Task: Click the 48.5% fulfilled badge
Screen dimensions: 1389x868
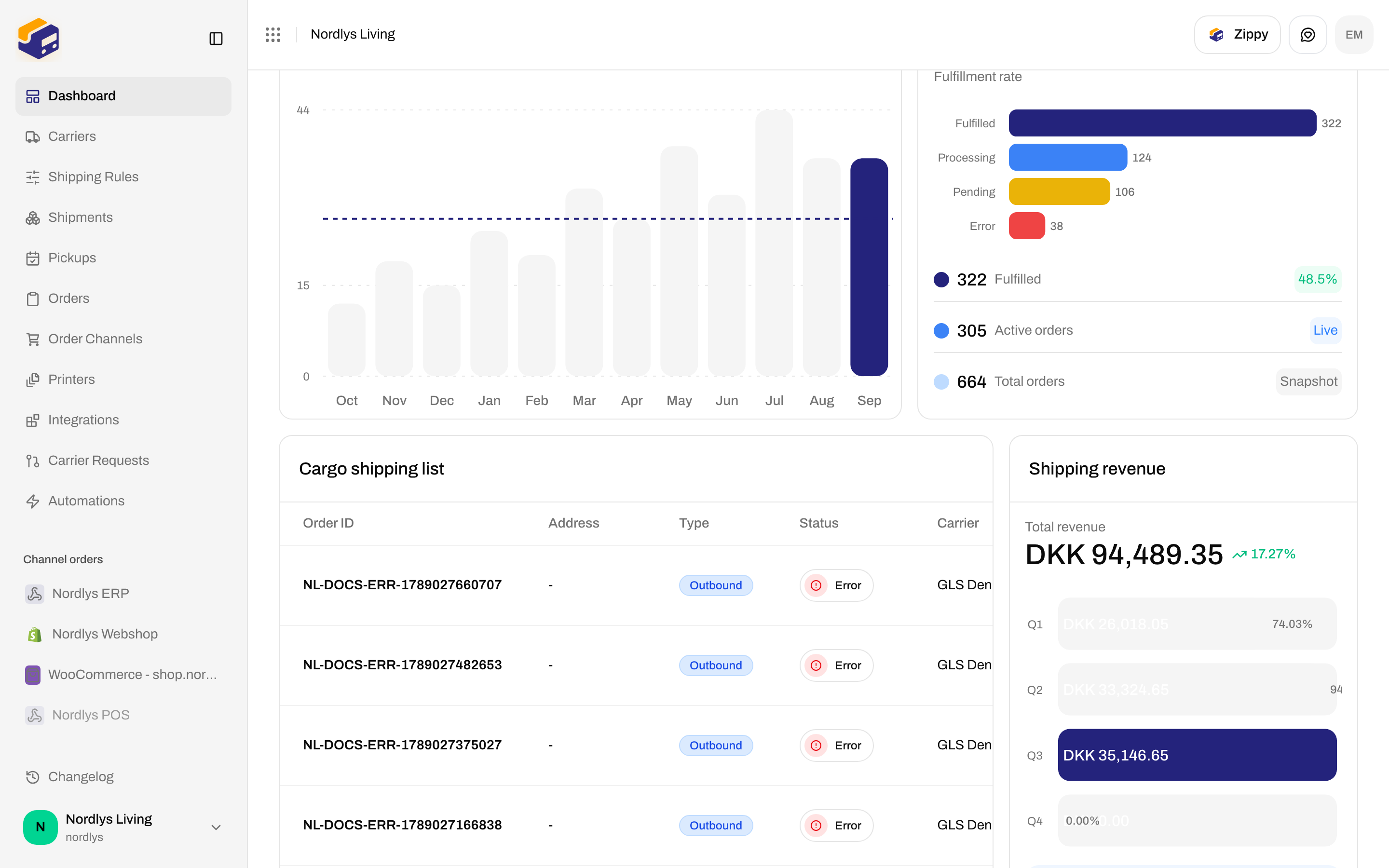Action: click(x=1317, y=280)
